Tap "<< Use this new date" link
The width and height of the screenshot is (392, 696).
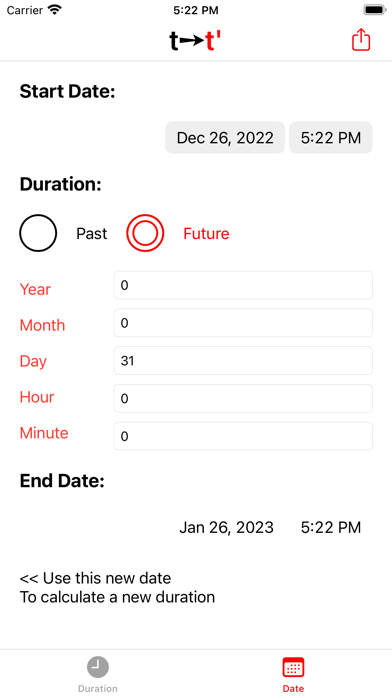coord(95,578)
